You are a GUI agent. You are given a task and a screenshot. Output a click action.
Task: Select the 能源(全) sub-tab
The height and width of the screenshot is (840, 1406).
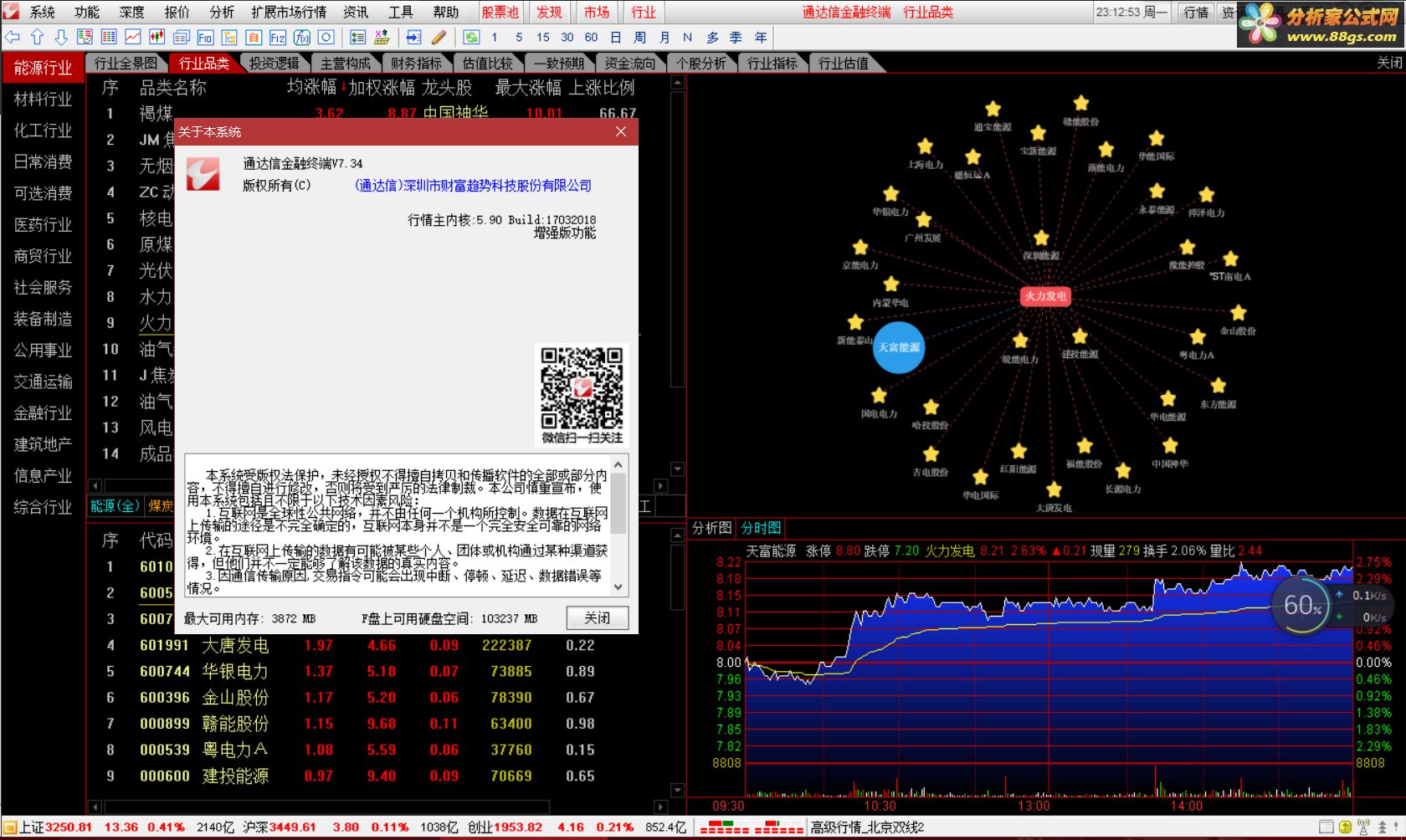pos(115,505)
